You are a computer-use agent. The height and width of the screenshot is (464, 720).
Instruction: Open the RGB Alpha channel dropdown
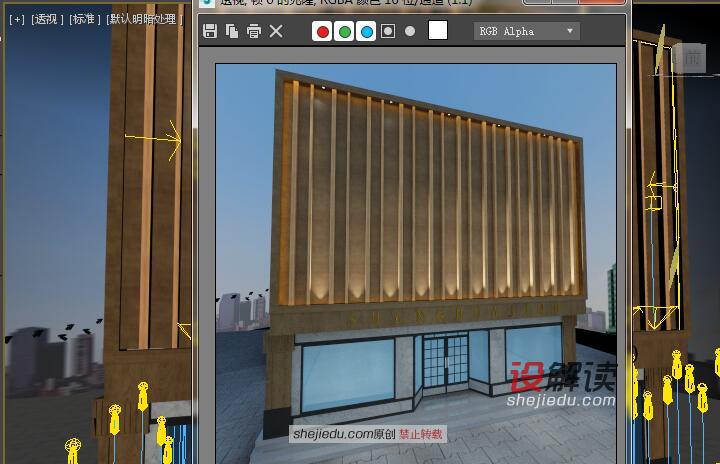pos(527,31)
